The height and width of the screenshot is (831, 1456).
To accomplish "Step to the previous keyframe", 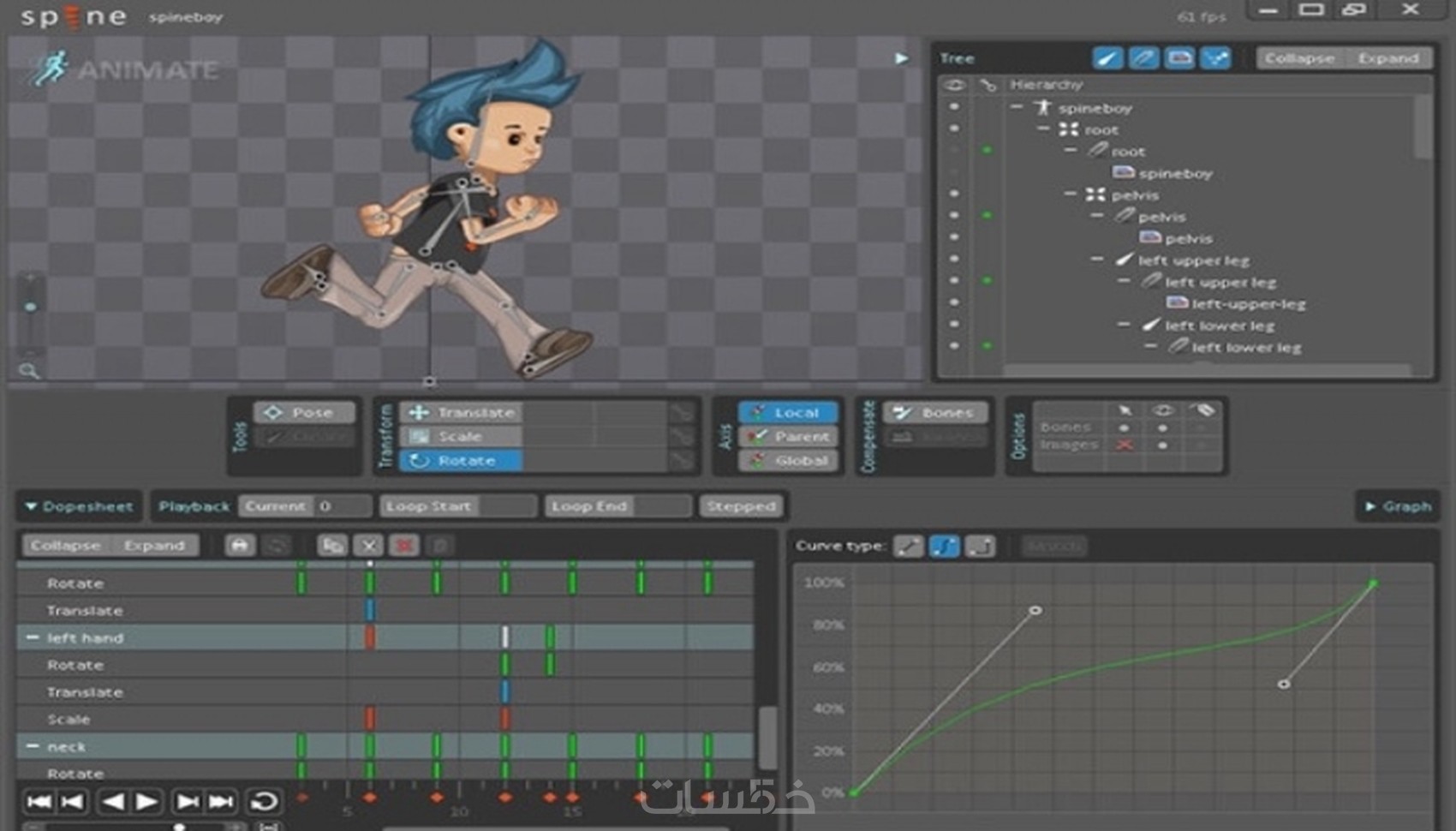I will (x=73, y=801).
